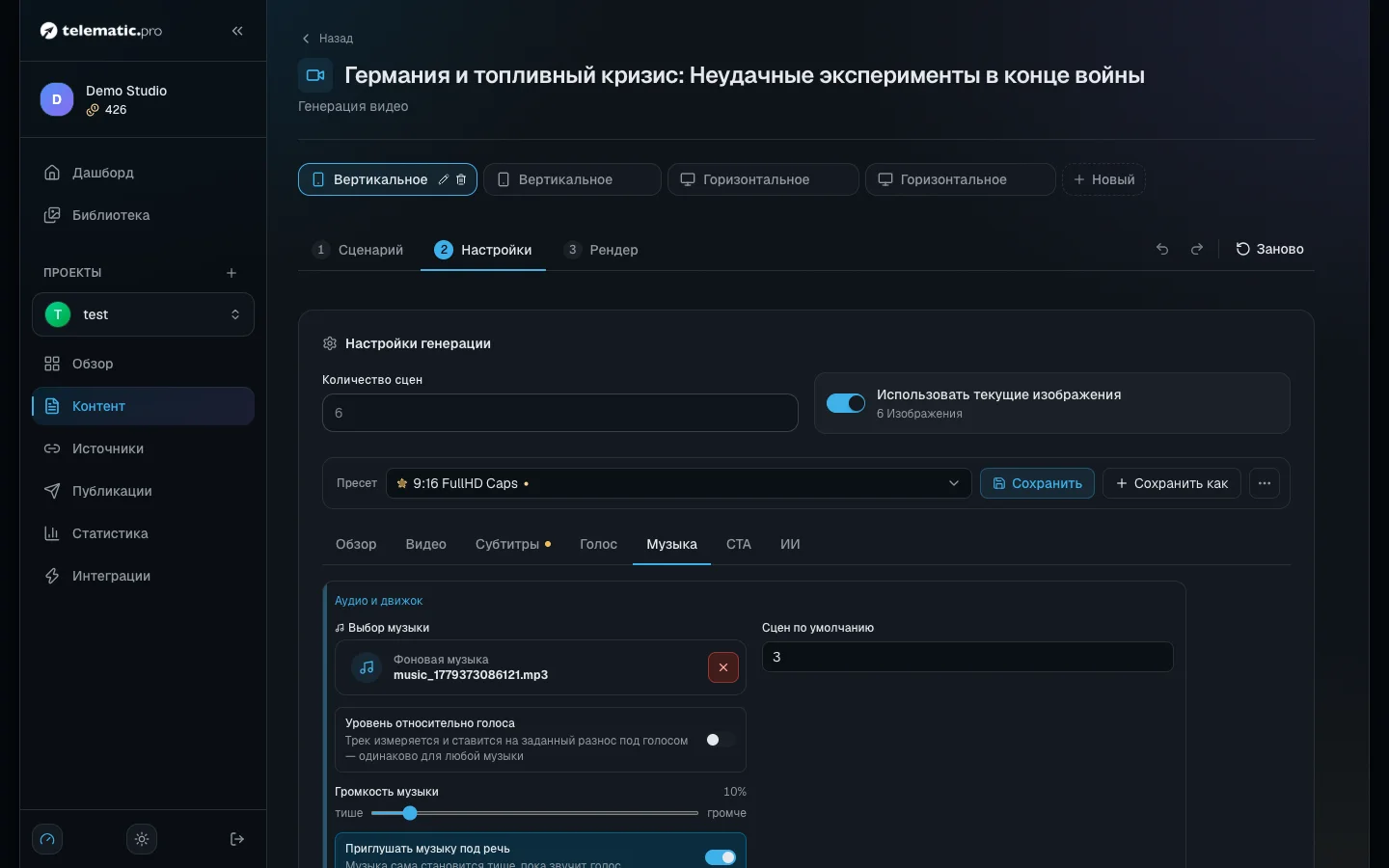Rename the active format with the pencil icon
Image resolution: width=1389 pixels, height=868 pixels.
pos(444,179)
